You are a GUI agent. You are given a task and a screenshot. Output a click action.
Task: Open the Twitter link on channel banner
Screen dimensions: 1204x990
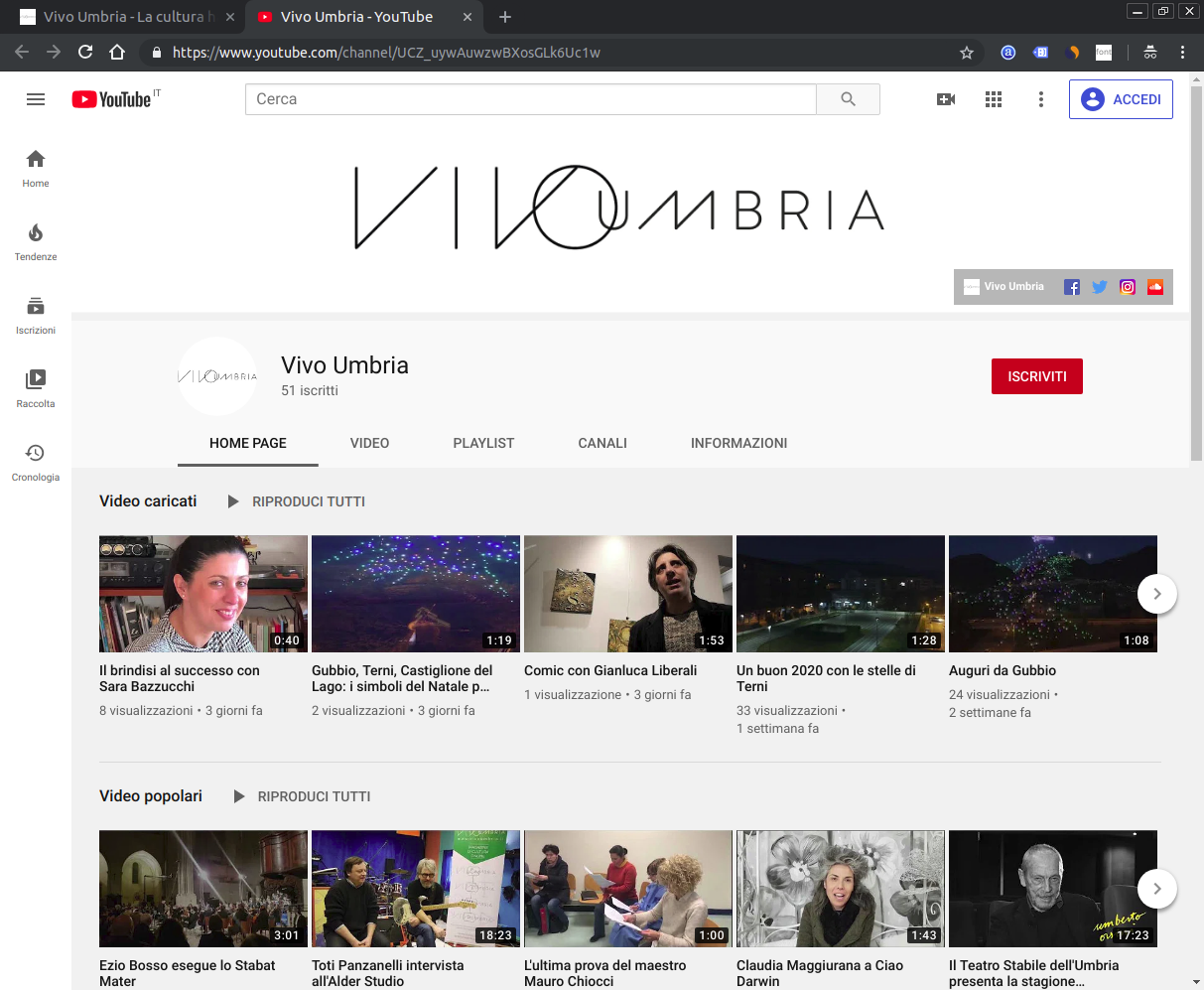click(1100, 287)
